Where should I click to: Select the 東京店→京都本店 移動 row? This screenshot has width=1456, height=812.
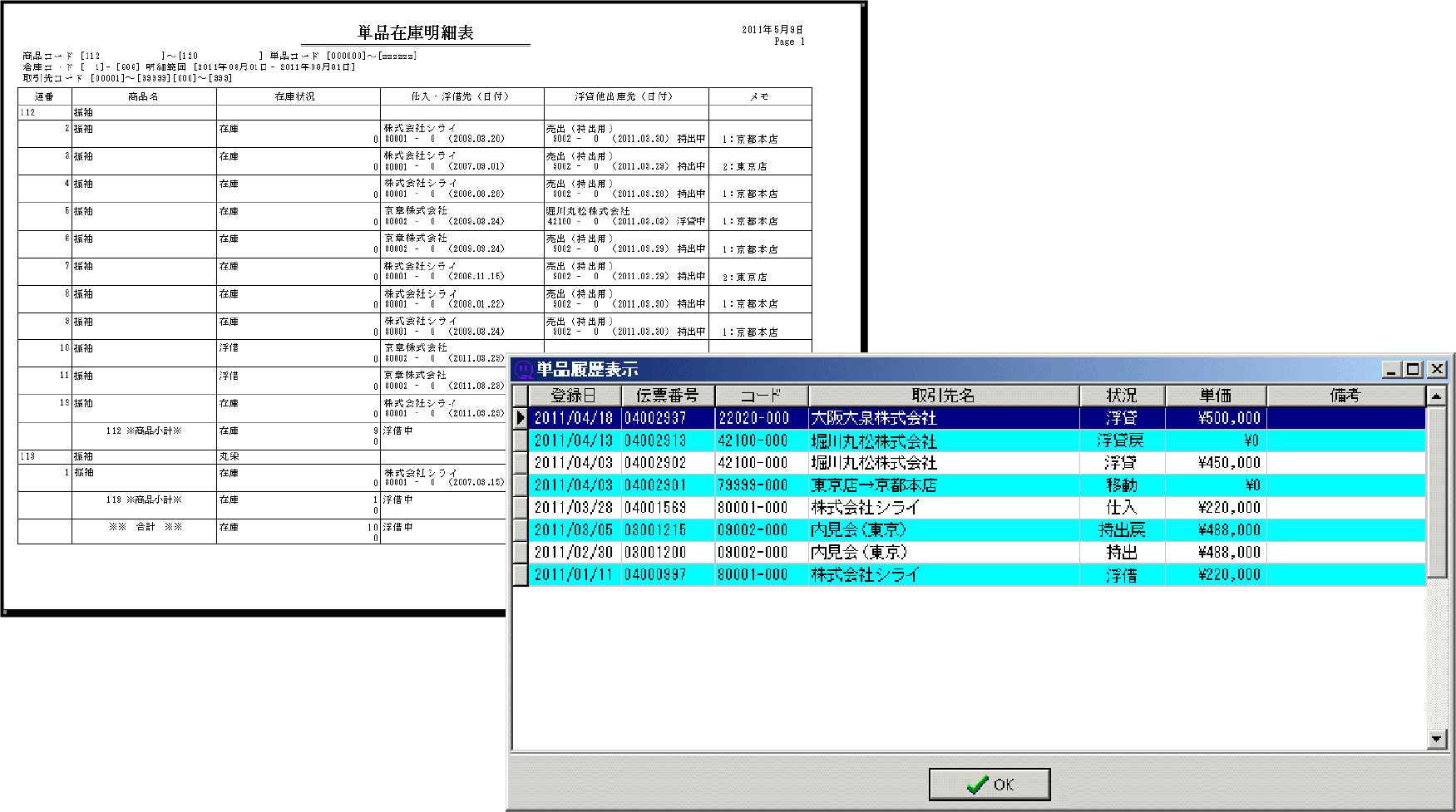tap(873, 485)
